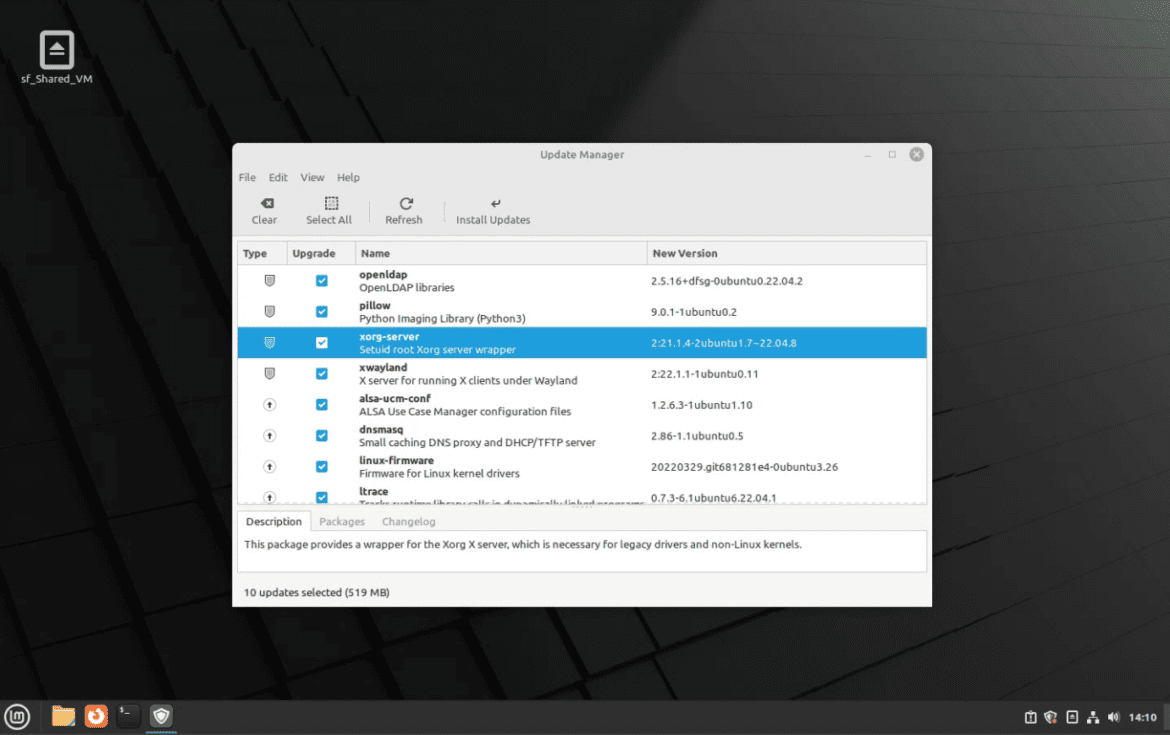This screenshot has width=1170, height=735.
Task: Open the Update Manager from the taskbar
Action: coord(161,716)
